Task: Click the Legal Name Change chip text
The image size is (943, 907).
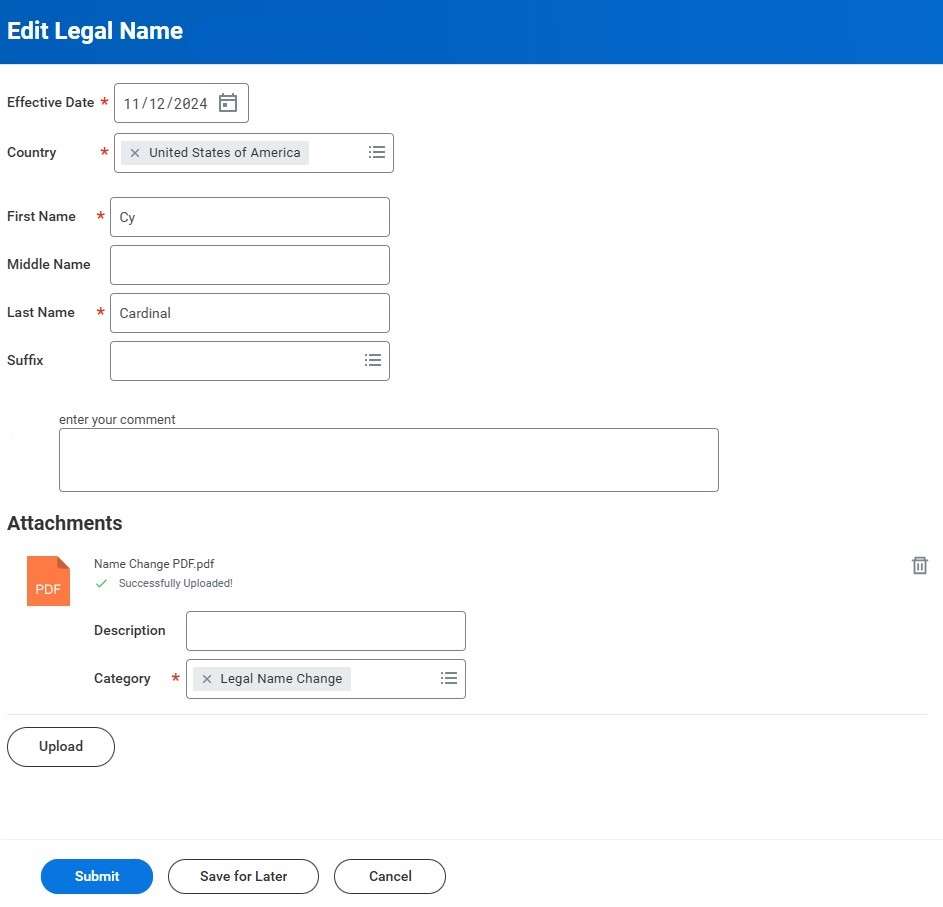Action: coord(281,679)
